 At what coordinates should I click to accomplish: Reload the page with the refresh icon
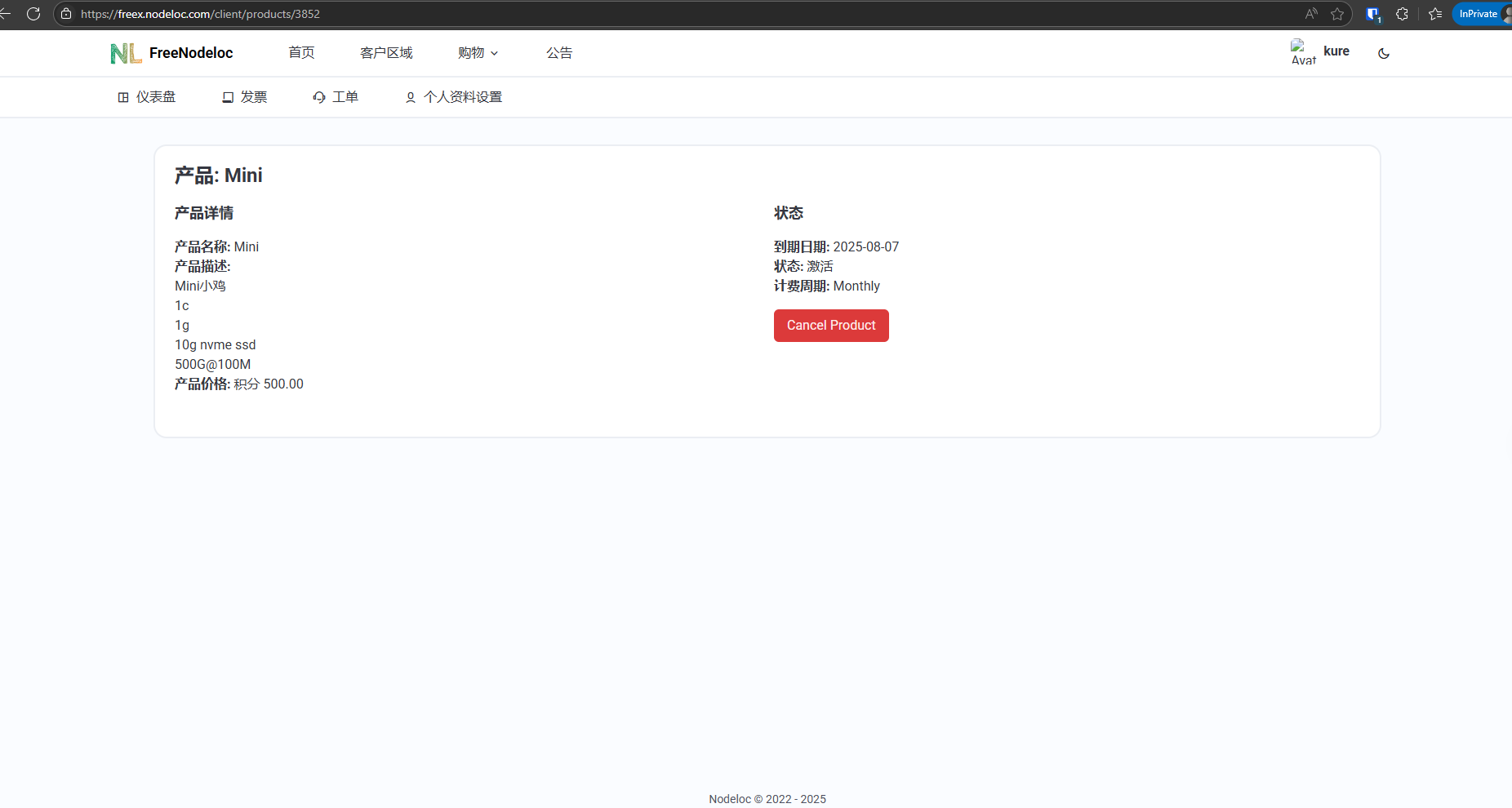click(33, 14)
